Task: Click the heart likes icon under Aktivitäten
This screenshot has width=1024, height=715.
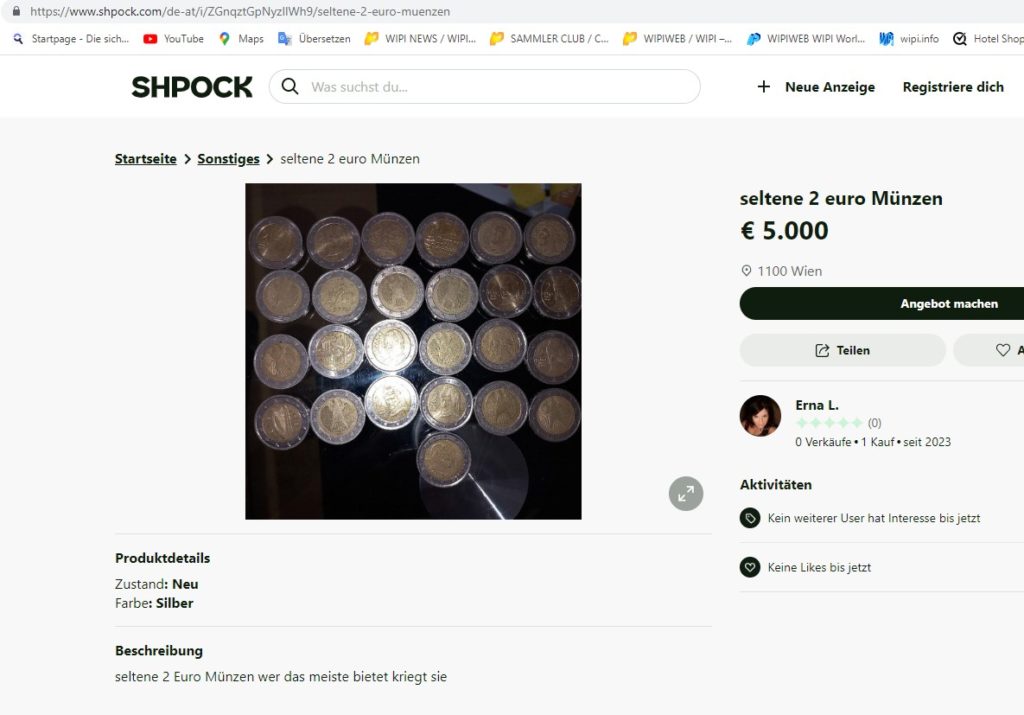Action: (750, 567)
